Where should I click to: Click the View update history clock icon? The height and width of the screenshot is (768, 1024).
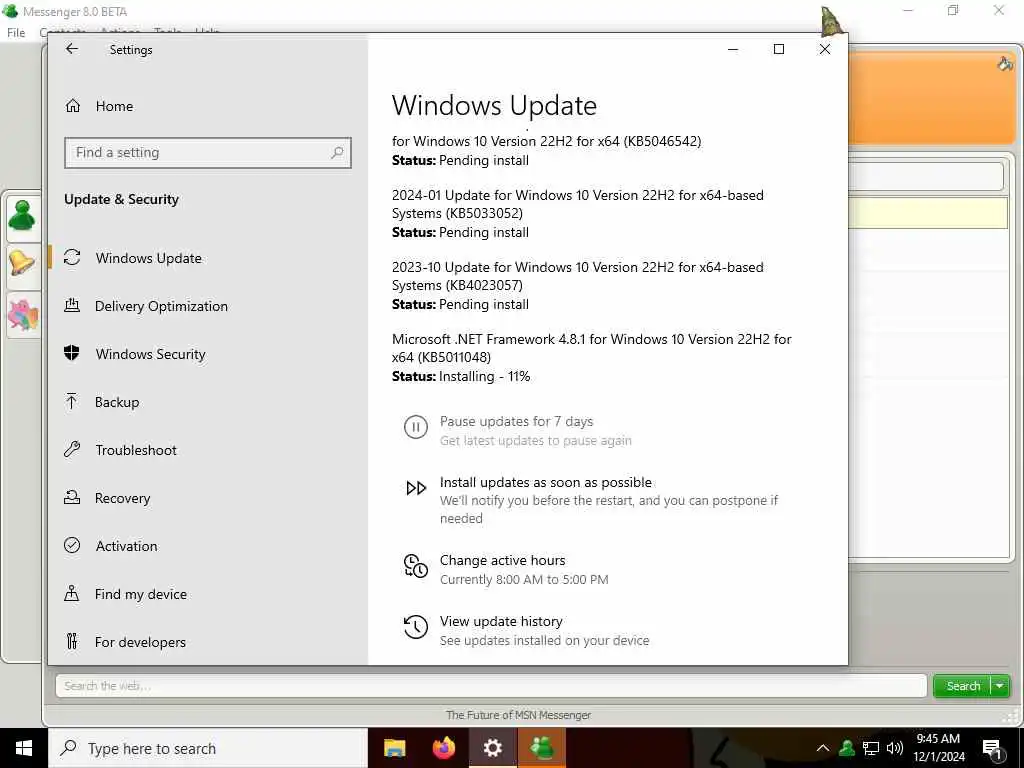[416, 627]
